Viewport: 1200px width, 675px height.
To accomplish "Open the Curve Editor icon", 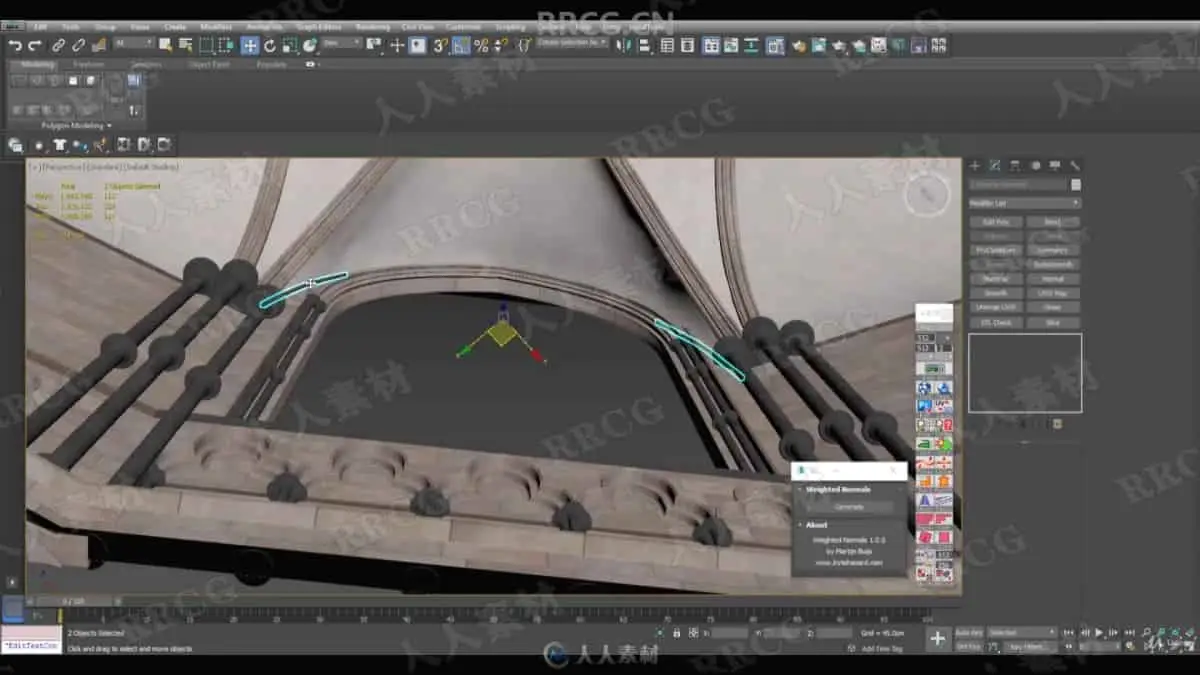I will pyautogui.click(x=731, y=45).
